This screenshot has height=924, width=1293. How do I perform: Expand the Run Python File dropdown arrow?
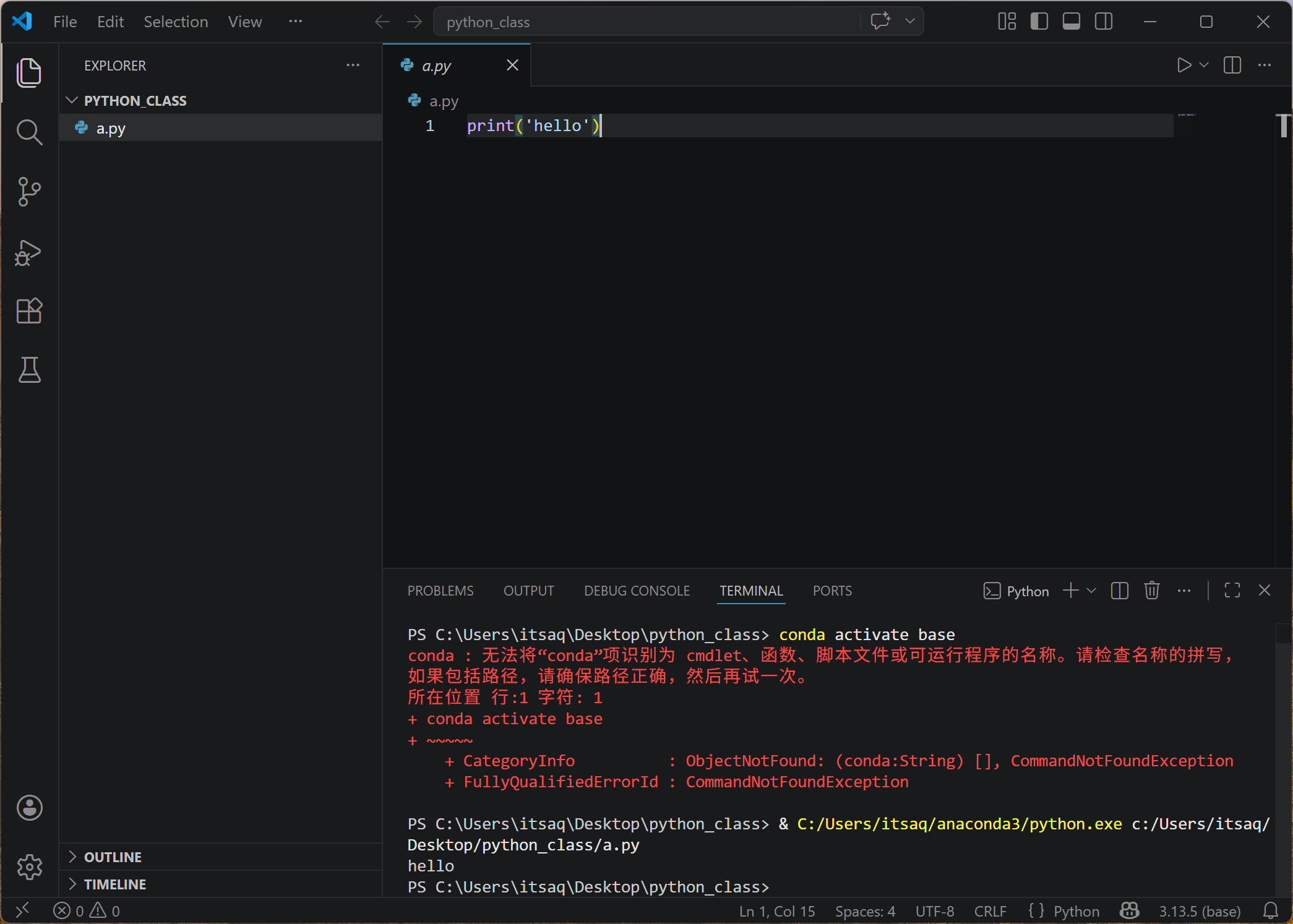pos(1204,65)
